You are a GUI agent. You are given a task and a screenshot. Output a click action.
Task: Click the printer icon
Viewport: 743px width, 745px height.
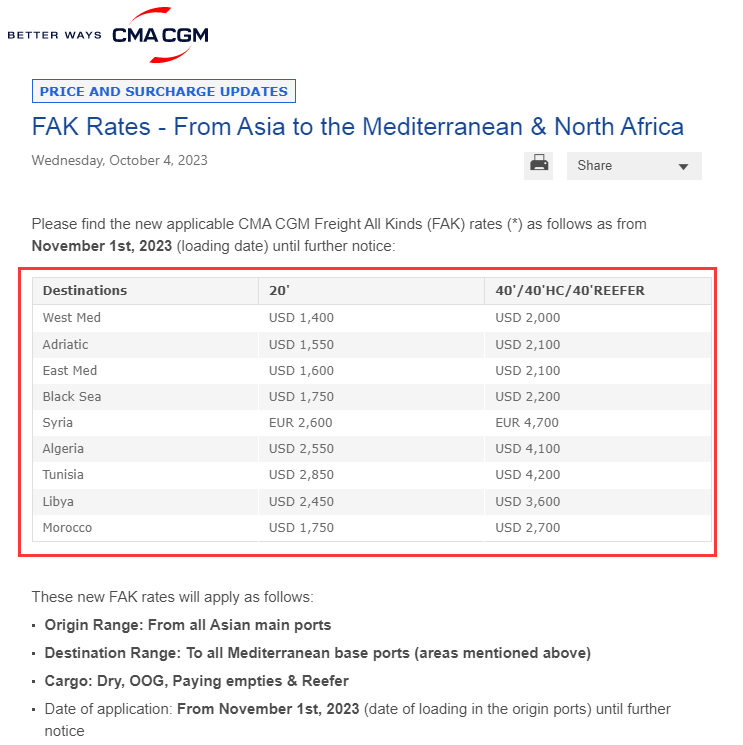[538, 165]
